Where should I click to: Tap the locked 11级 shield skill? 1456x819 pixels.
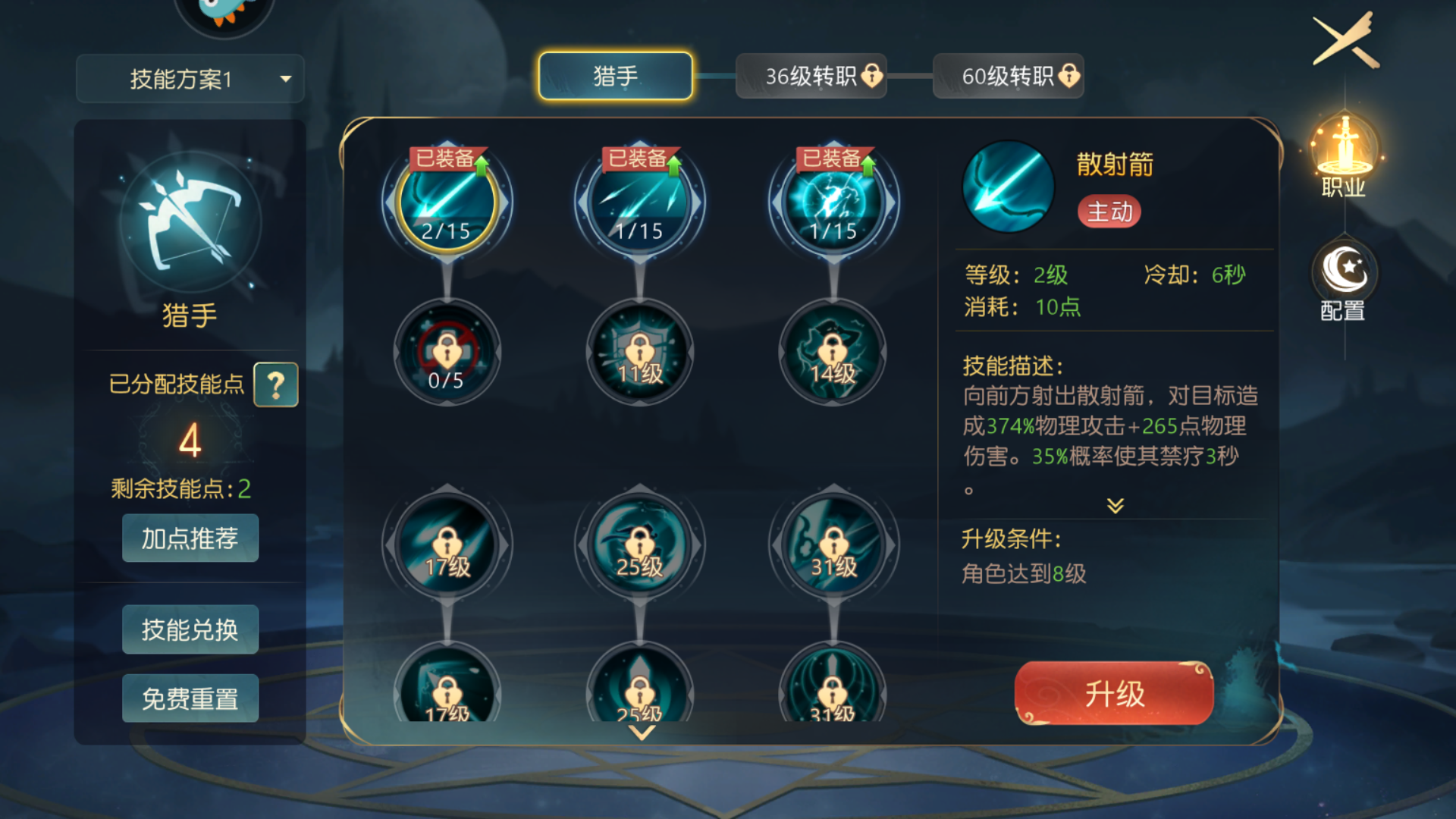(640, 353)
